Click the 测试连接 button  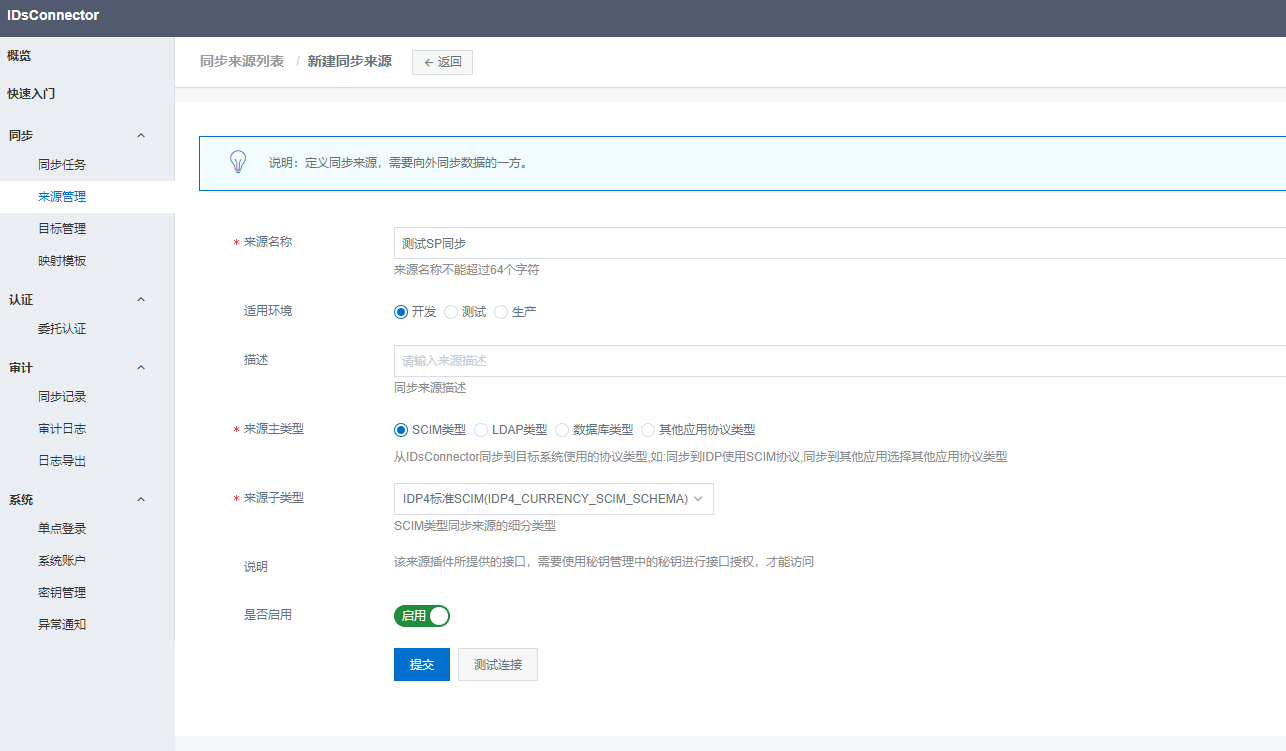(x=498, y=665)
